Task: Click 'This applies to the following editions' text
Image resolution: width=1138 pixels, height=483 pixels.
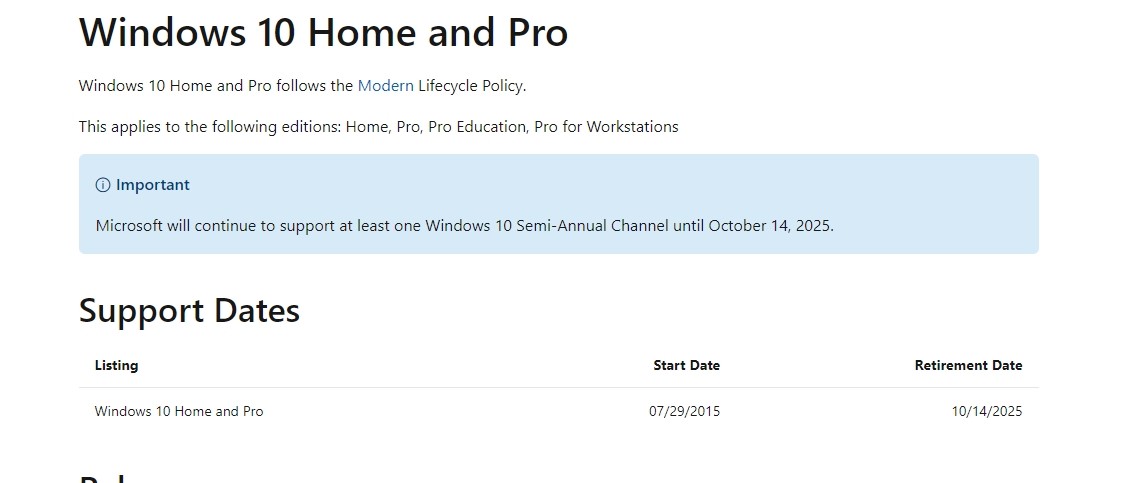Action: coord(210,127)
